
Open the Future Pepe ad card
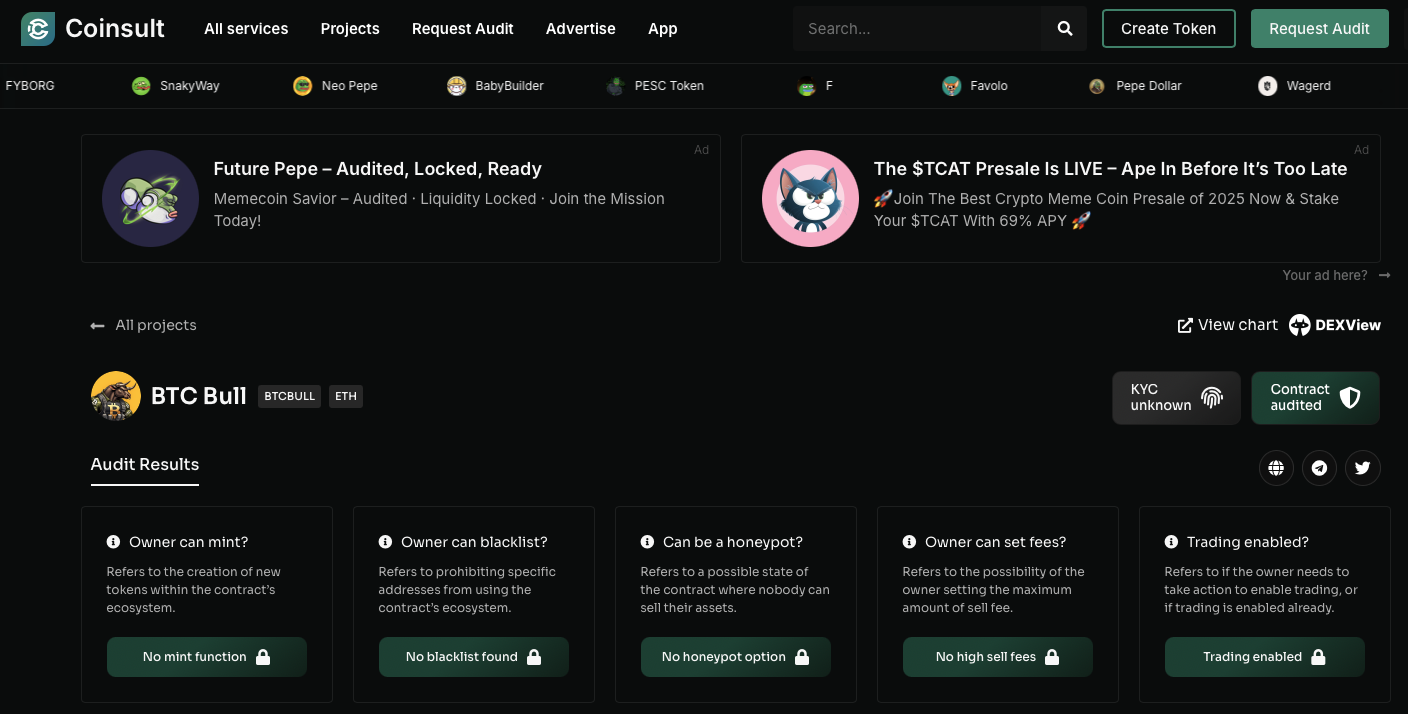(x=400, y=198)
